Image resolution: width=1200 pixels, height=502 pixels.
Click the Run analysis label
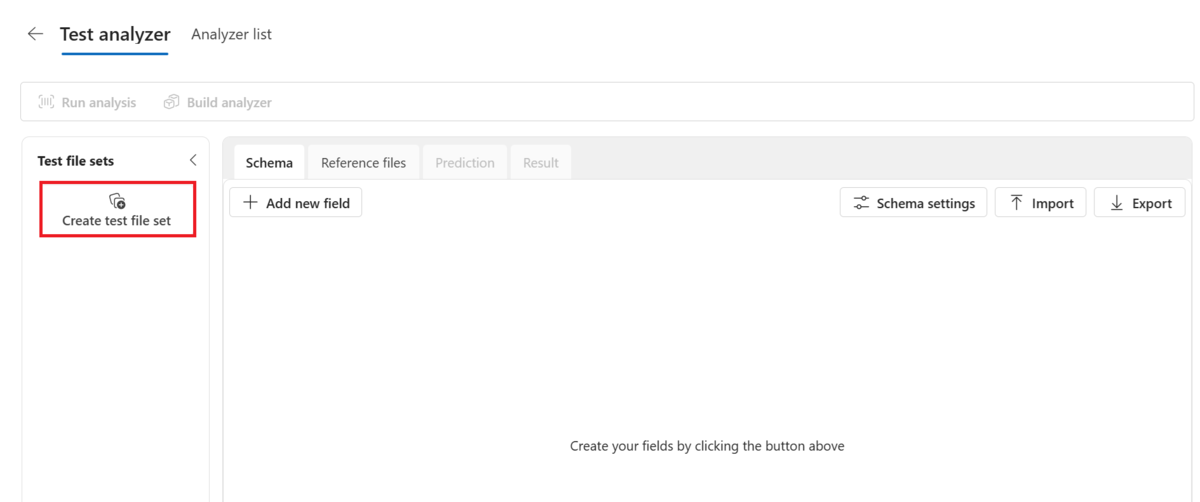(x=99, y=102)
